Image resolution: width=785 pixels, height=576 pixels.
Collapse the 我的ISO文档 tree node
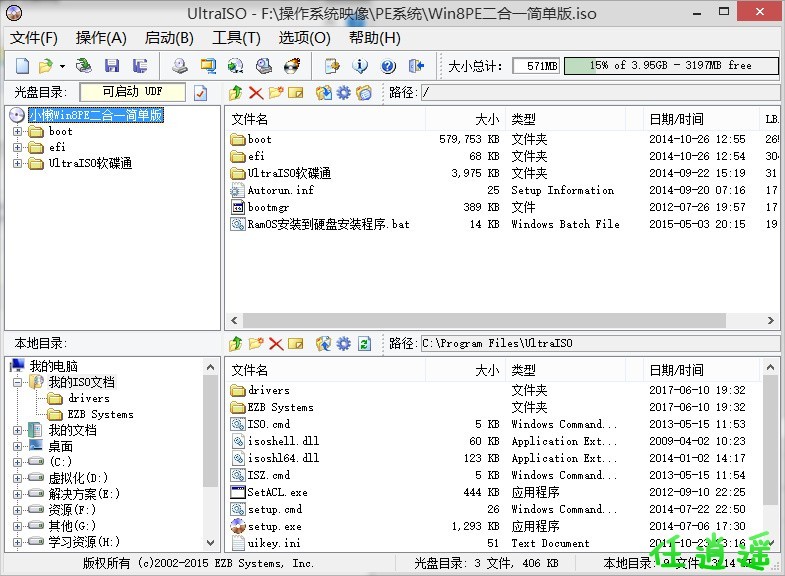(18, 382)
